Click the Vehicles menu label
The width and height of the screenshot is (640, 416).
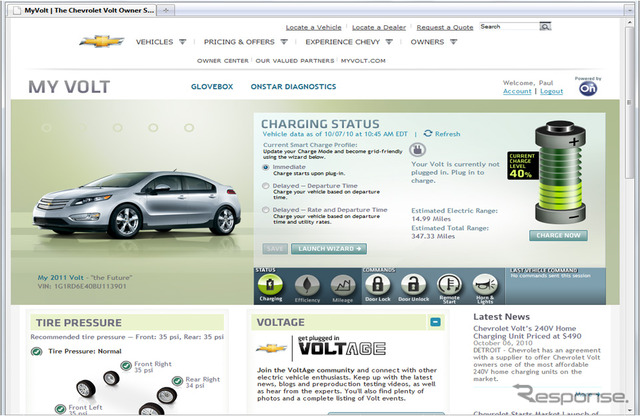[154, 42]
